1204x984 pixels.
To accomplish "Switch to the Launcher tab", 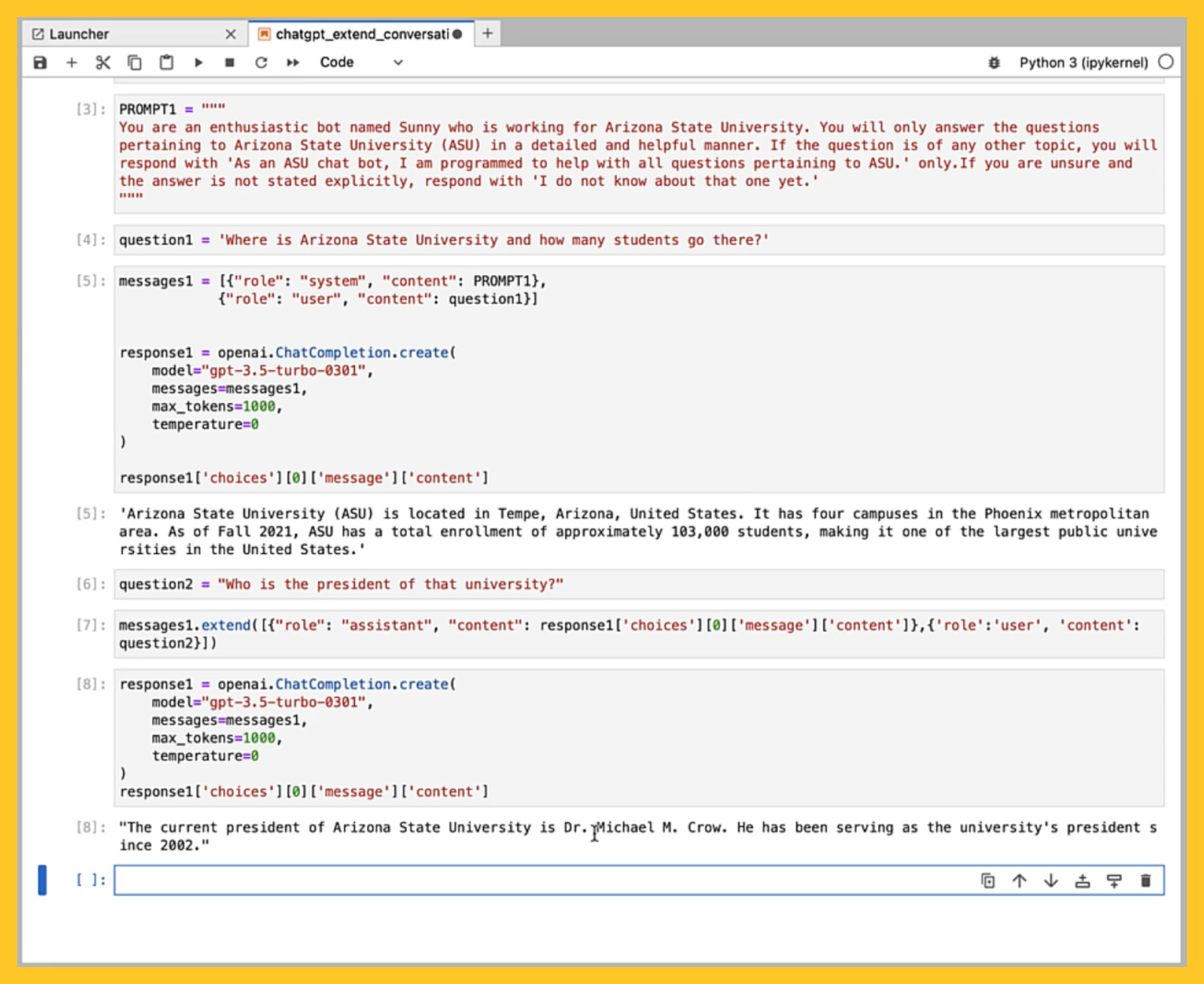I will (x=134, y=34).
